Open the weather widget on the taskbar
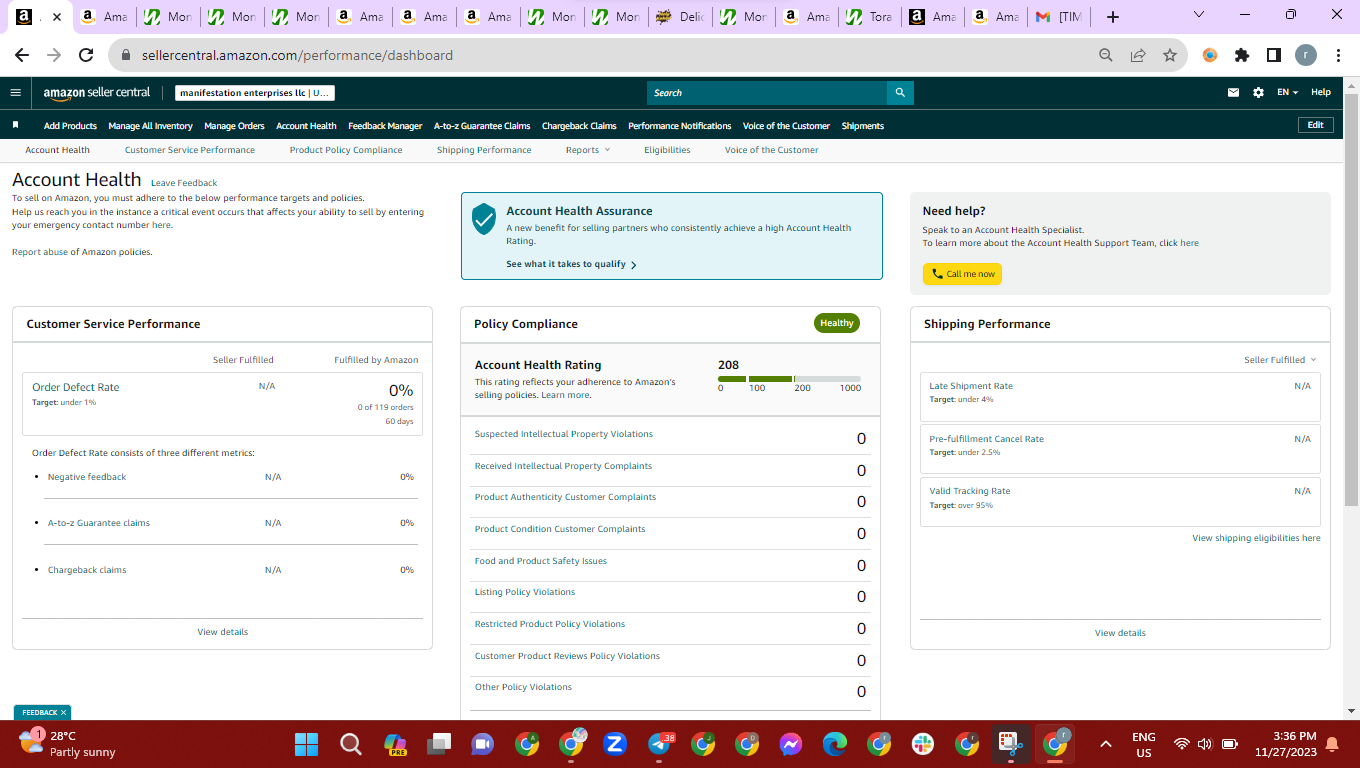This screenshot has height=768, width=1360. click(68, 744)
